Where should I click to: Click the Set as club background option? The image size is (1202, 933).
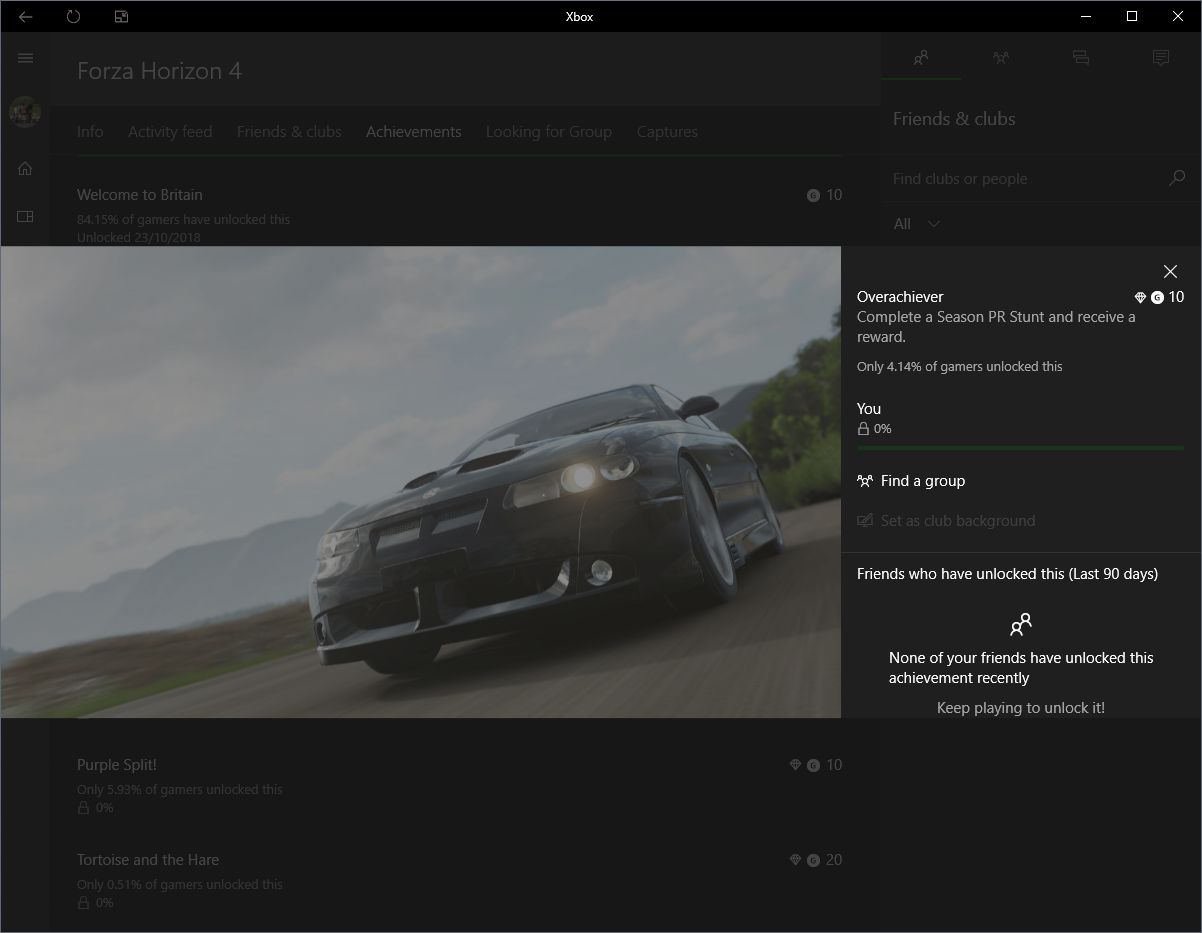tap(946, 521)
